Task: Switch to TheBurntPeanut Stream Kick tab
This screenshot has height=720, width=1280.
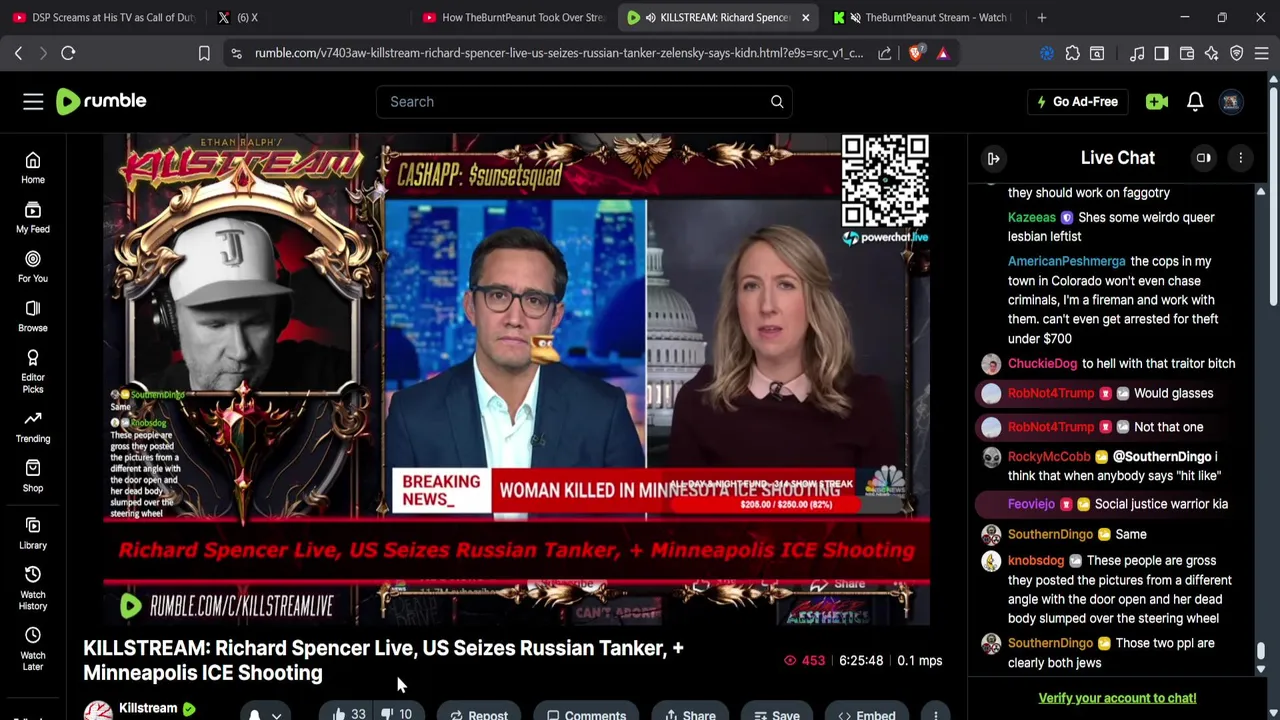Action: [x=925, y=17]
